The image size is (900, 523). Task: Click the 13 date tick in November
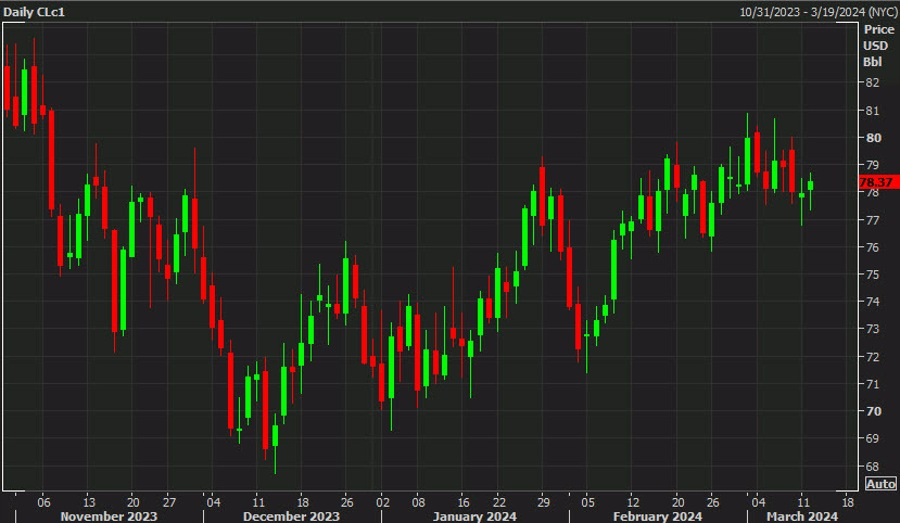click(x=89, y=502)
